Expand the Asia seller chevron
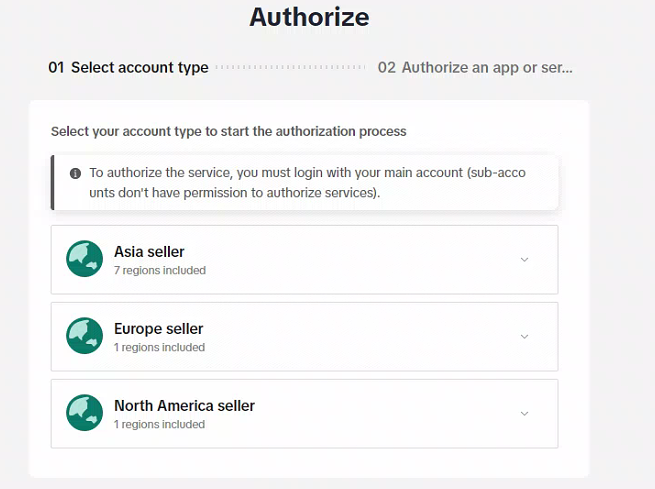Screen dimensions: 655x489 pos(524,260)
